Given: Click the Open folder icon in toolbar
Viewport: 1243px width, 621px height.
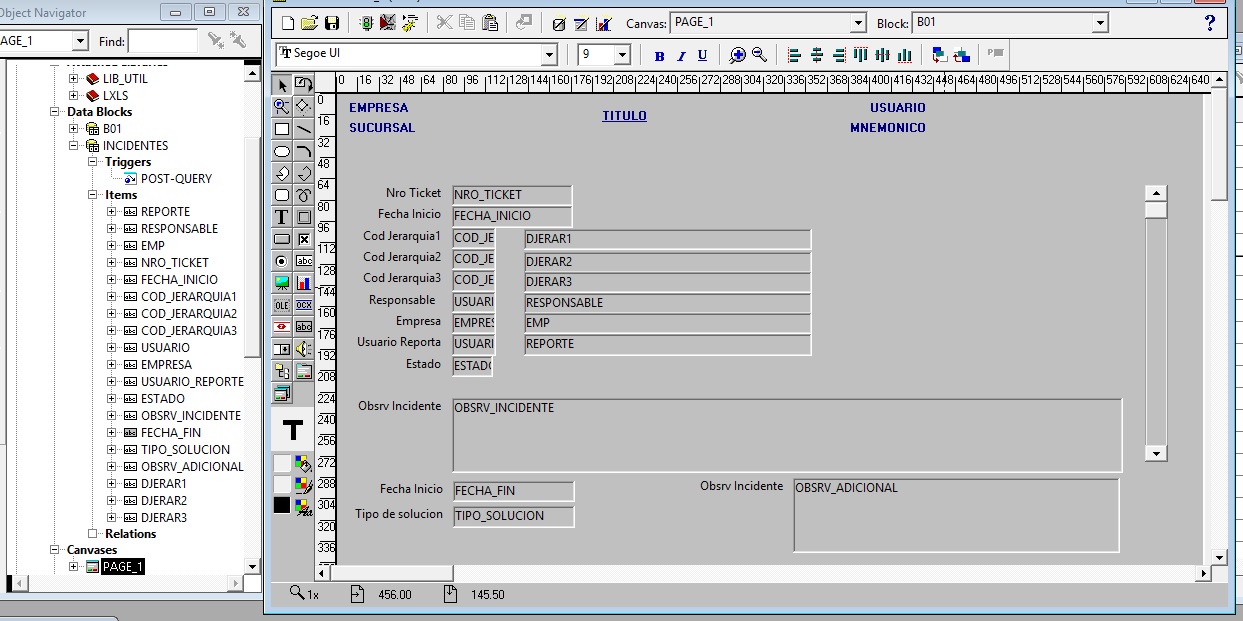Looking at the screenshot, I should coord(310,23).
